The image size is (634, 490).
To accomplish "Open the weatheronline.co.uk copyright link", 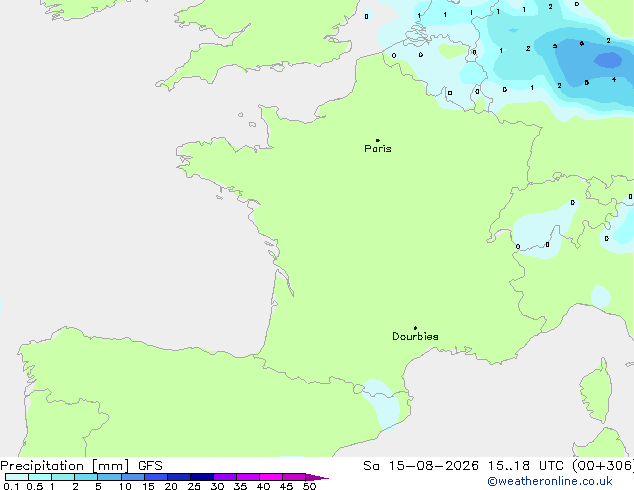I will pos(549,481).
